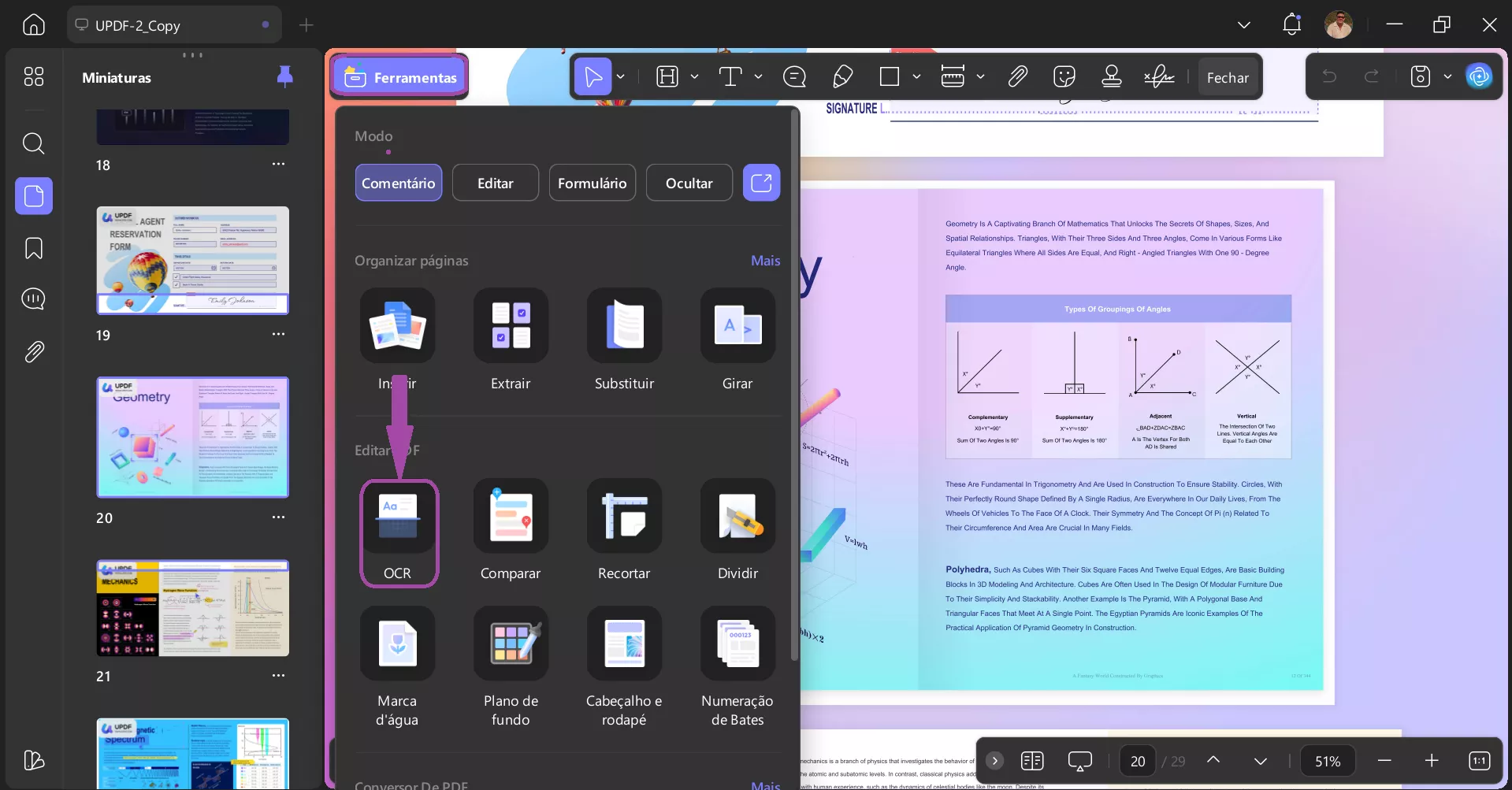1512x790 pixels.
Task: Open the Extrair pages tool
Action: (x=511, y=340)
